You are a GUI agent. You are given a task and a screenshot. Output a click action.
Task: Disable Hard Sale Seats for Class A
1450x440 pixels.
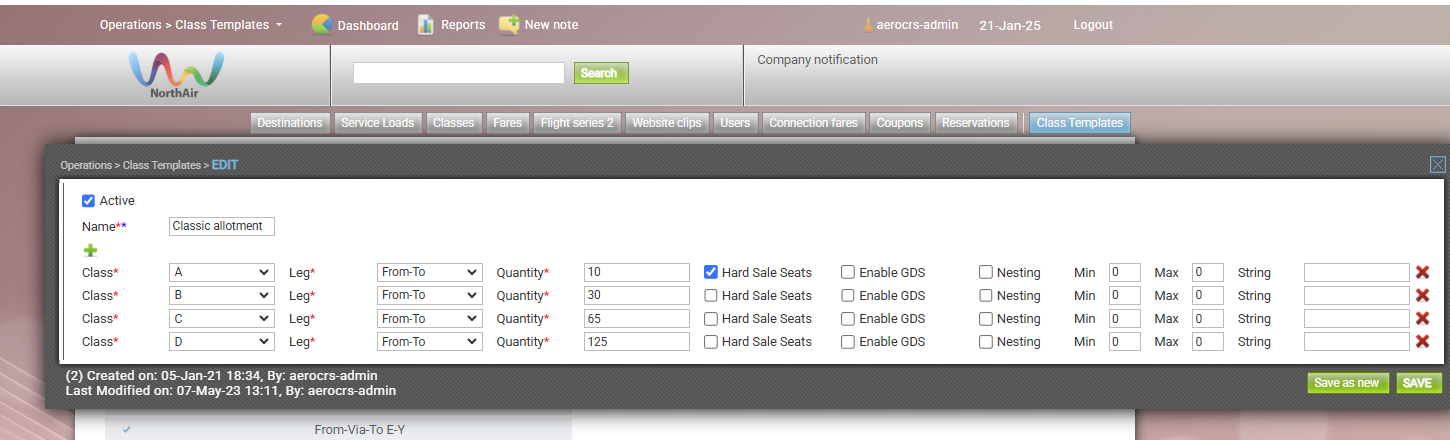click(711, 272)
